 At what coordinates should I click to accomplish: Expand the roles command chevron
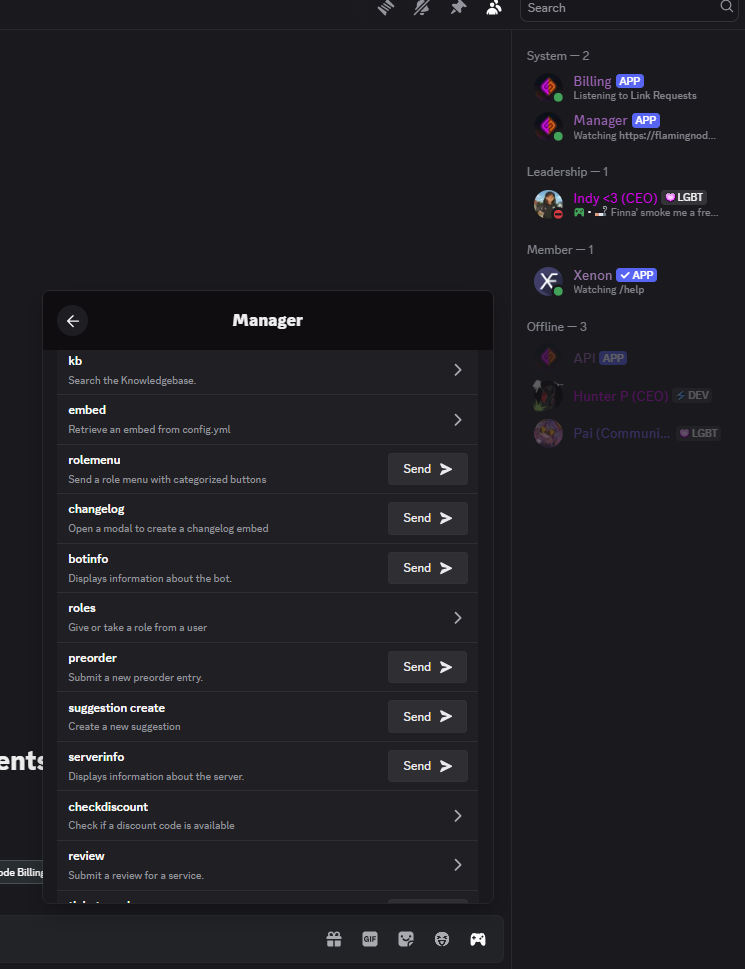(x=458, y=617)
